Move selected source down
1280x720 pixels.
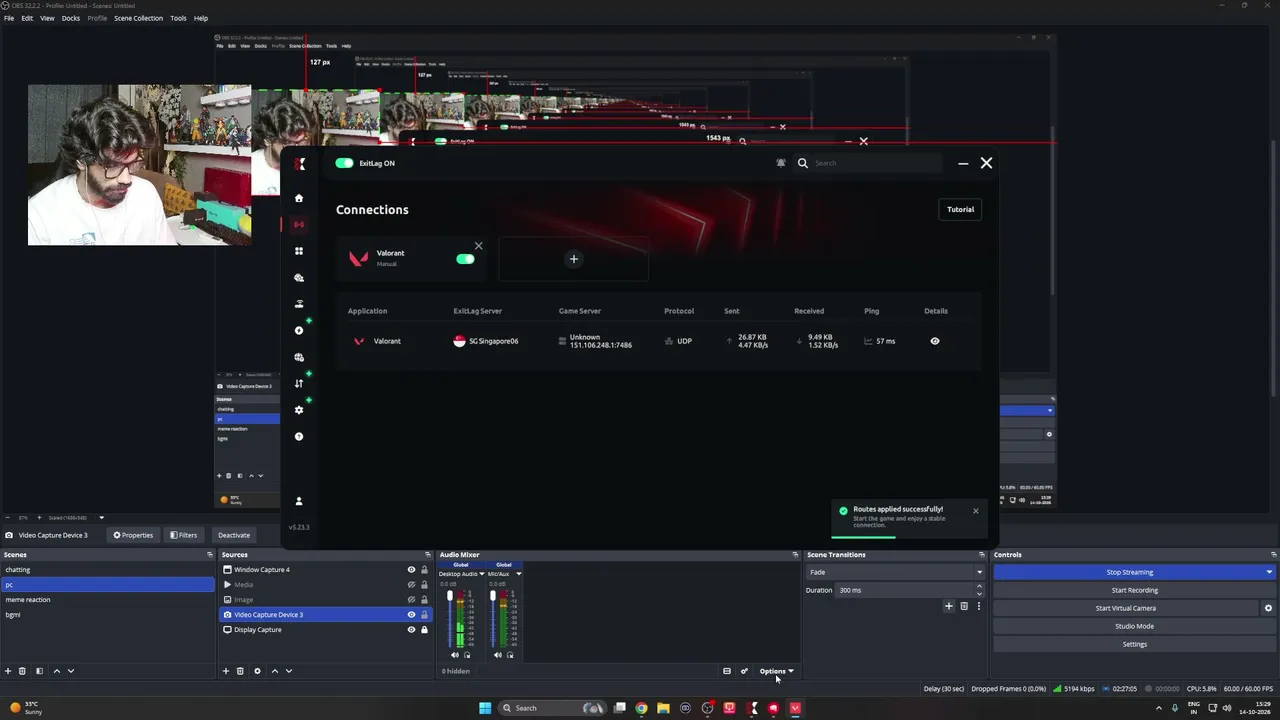pyautogui.click(x=289, y=671)
